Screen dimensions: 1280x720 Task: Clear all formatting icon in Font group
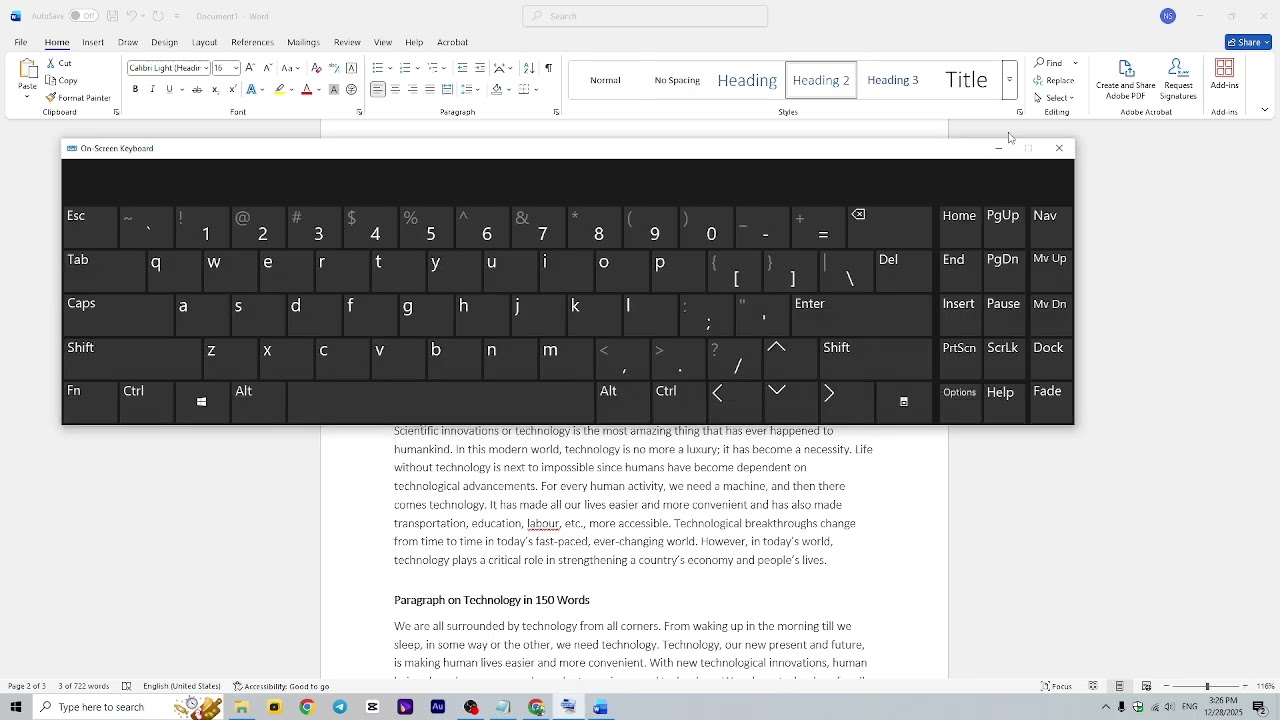click(317, 68)
